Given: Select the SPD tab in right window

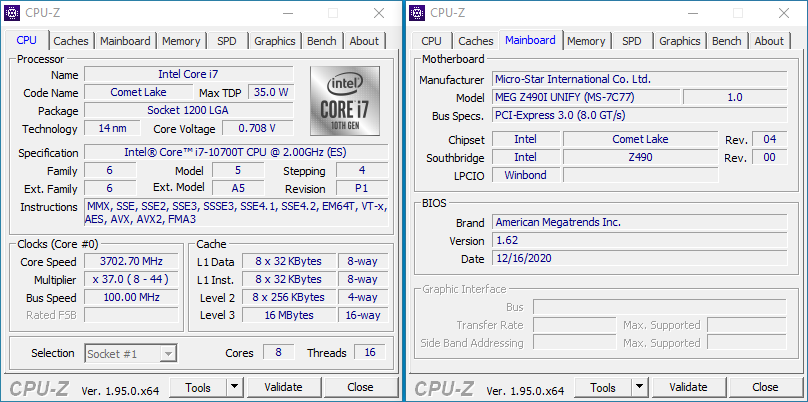Looking at the screenshot, I should pyautogui.click(x=632, y=41).
